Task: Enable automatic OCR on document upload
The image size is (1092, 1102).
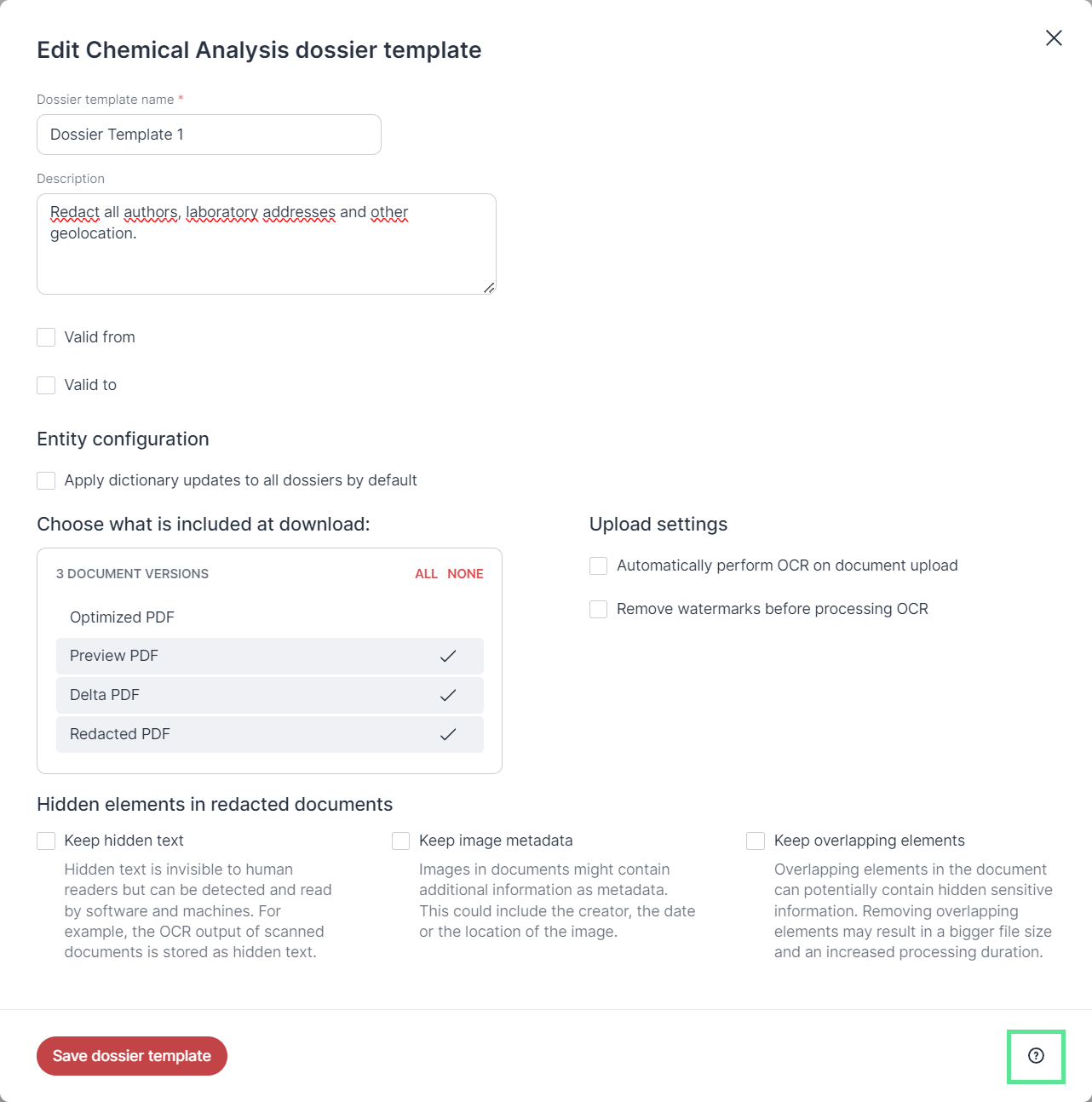Action: 599,565
